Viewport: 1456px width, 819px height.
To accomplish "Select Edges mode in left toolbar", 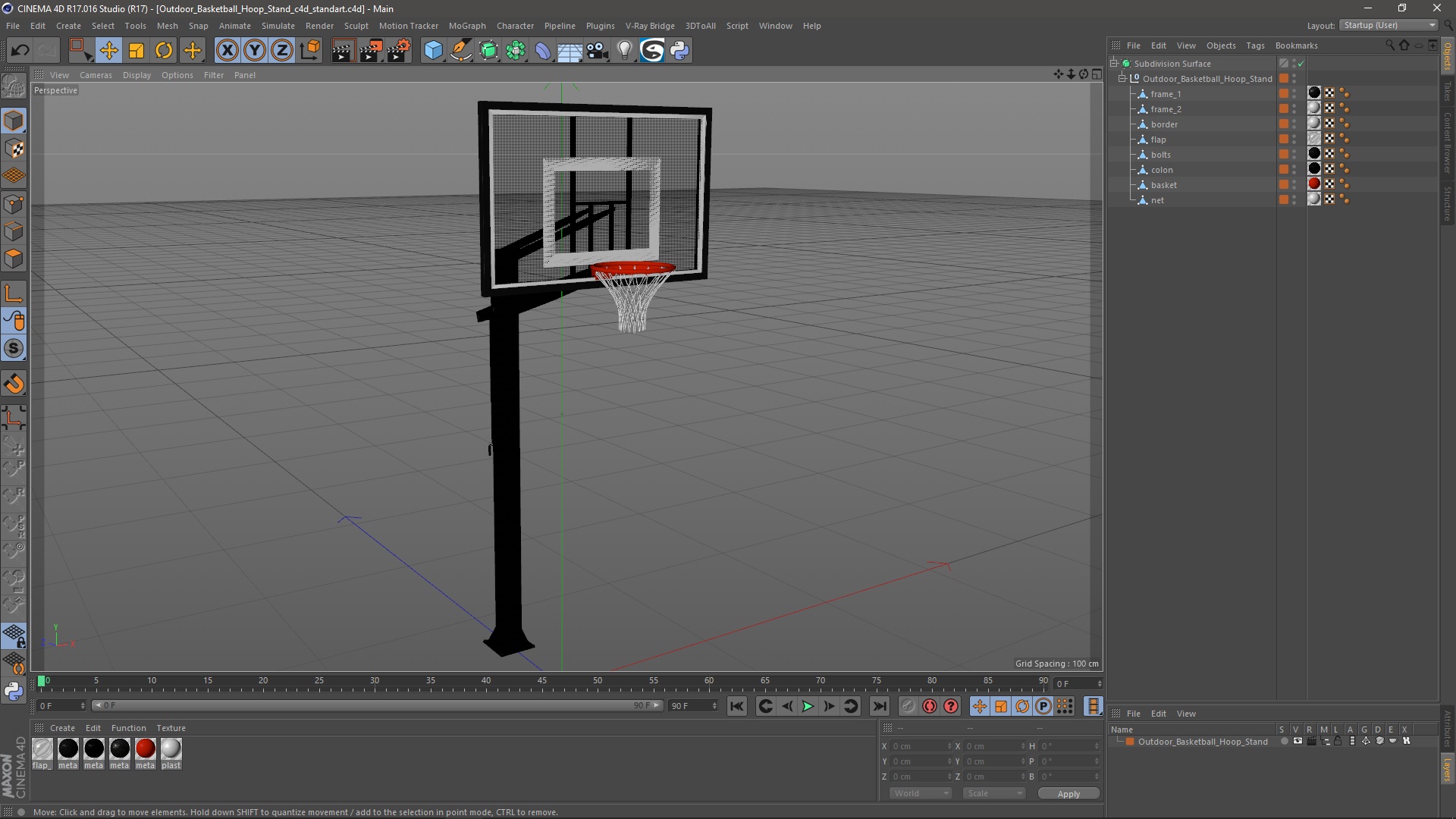I will point(14,231).
